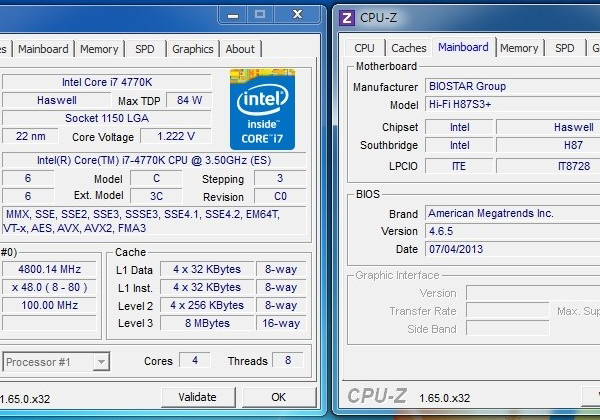
Task: Click the processor name Intel Core i7 4770K
Action: point(107,82)
